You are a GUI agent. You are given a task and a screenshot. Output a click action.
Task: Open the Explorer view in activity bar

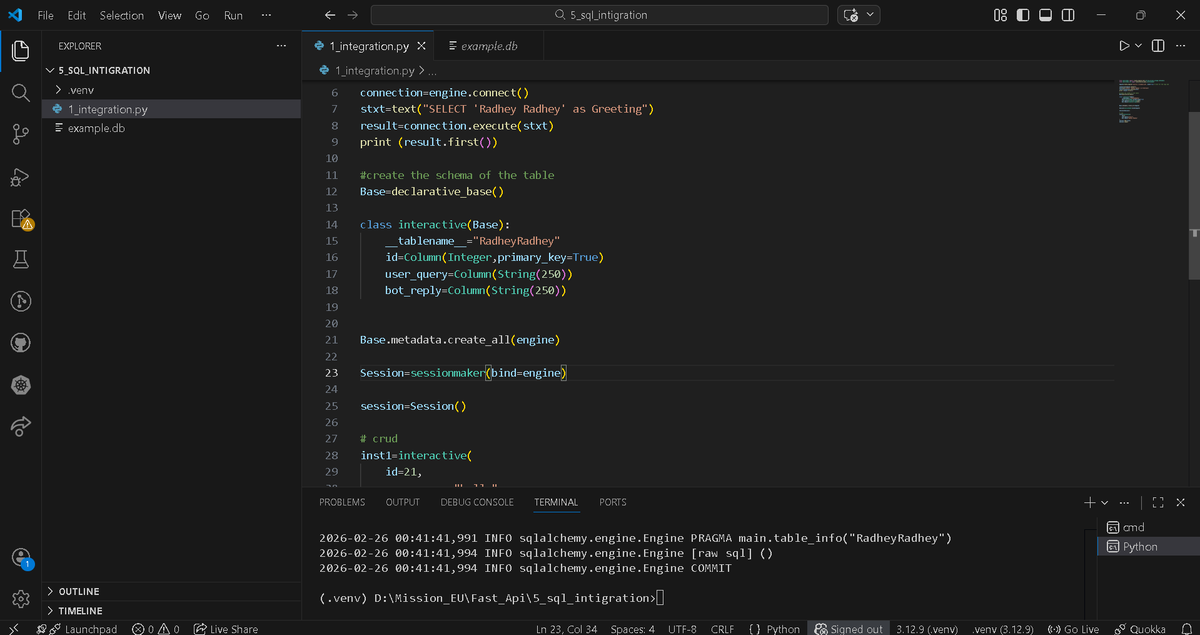(x=20, y=50)
